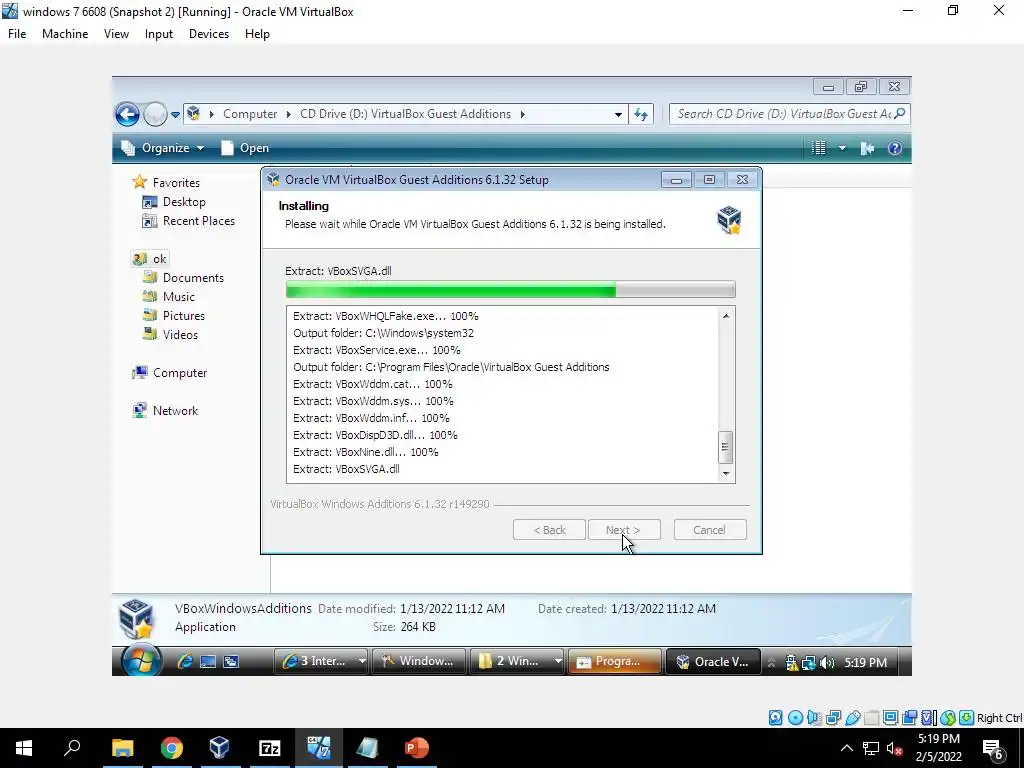Expand arrow after VirtualBox Guest Additions breadcrumb

coord(522,114)
